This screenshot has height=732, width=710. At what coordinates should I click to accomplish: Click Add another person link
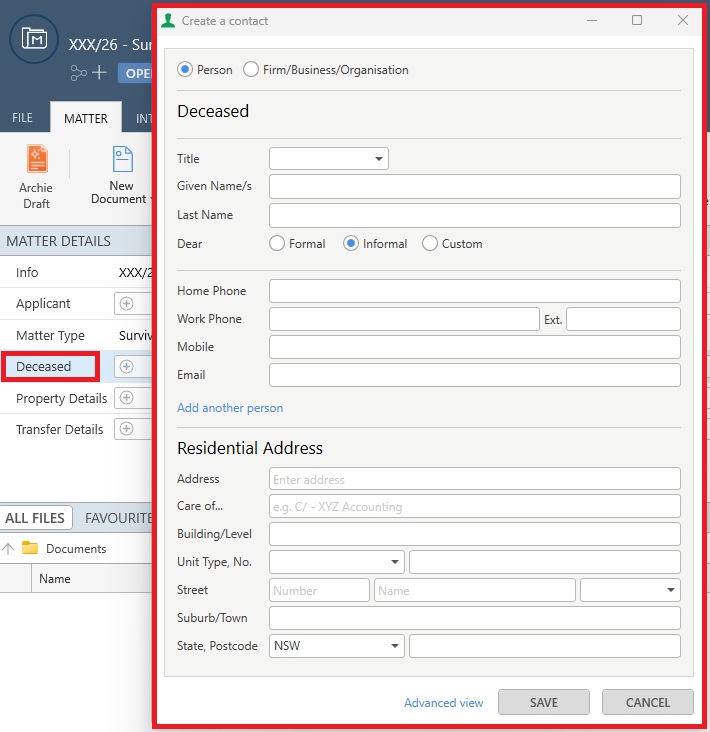(x=230, y=408)
